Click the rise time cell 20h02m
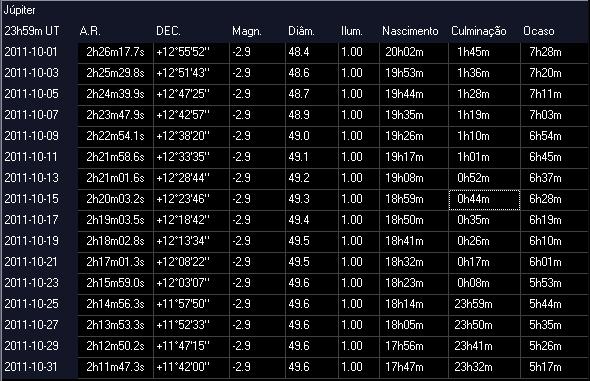 point(414,52)
